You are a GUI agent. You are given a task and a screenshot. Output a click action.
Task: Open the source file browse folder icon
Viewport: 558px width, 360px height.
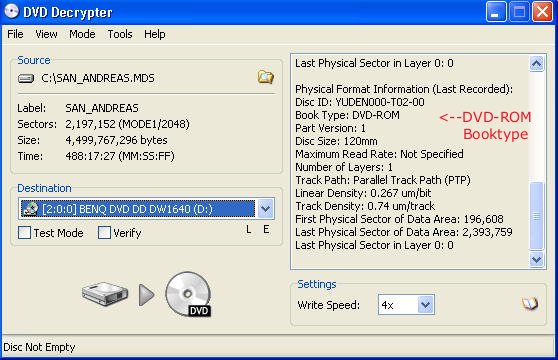265,77
